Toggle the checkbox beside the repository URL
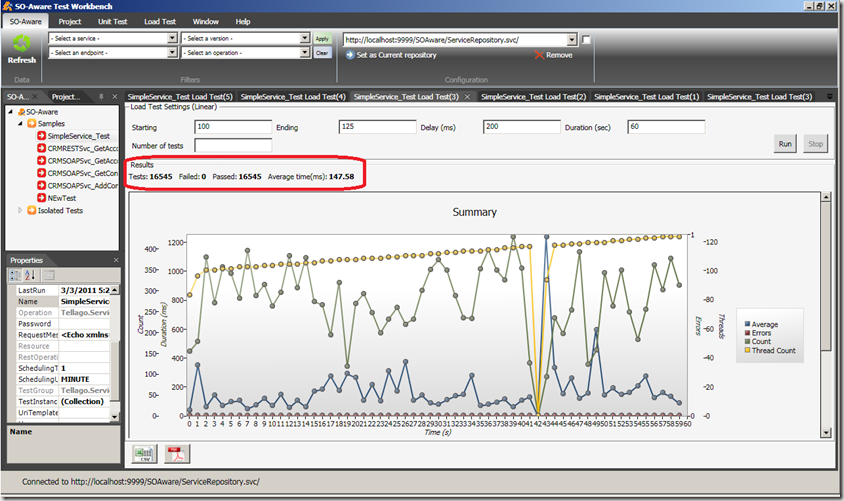This screenshot has height=501, width=844. 586,39
